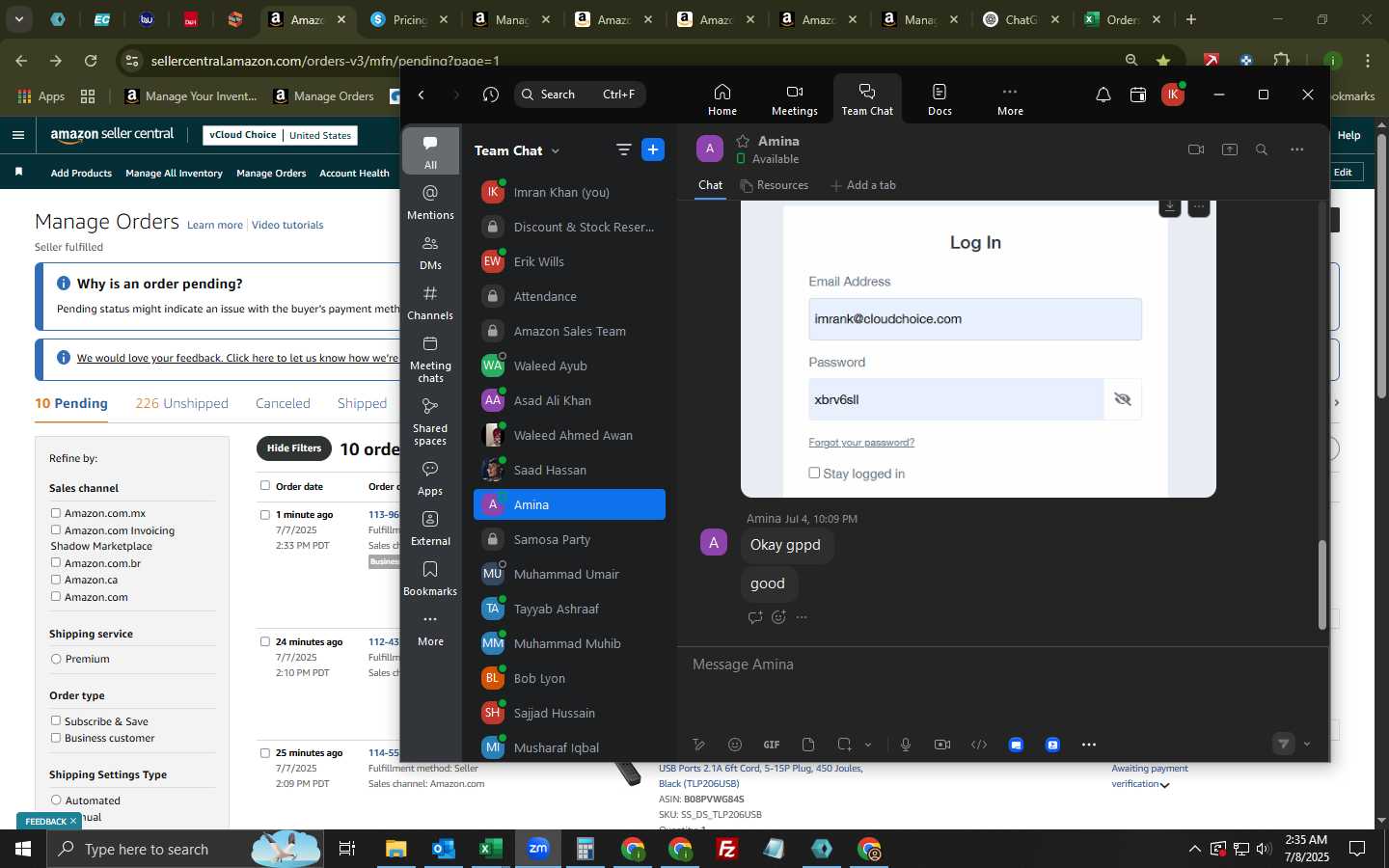This screenshot has width=1389, height=868.
Task: Start video call with Amina
Action: [x=1196, y=149]
